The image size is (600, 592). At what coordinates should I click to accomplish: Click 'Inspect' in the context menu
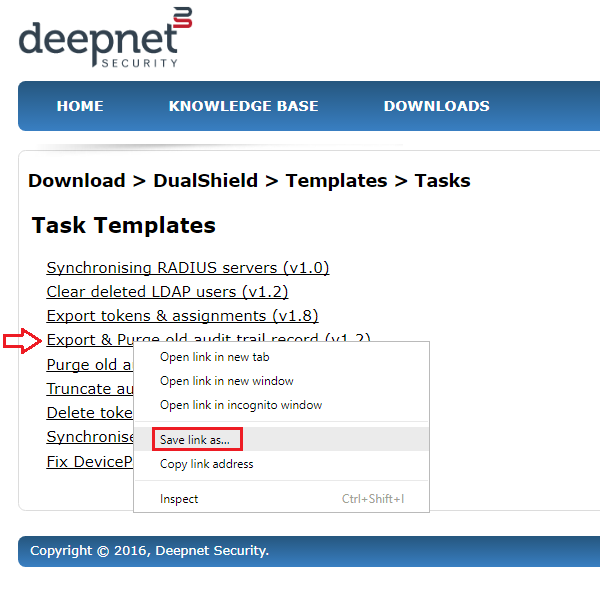point(179,499)
